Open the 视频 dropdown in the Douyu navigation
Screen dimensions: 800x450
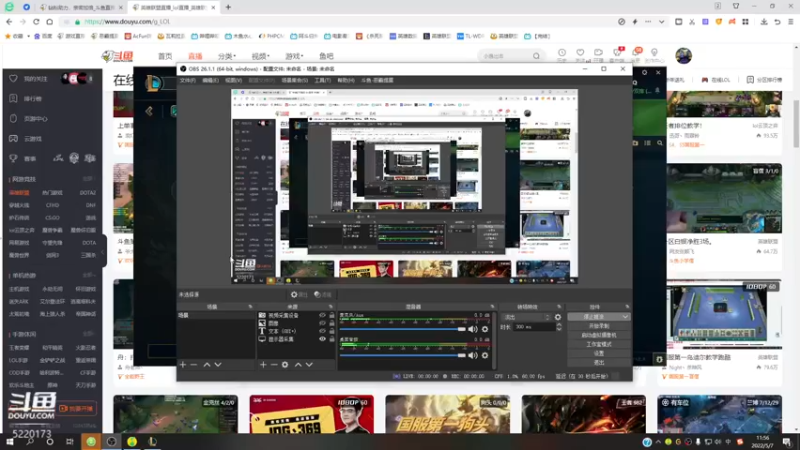point(260,56)
